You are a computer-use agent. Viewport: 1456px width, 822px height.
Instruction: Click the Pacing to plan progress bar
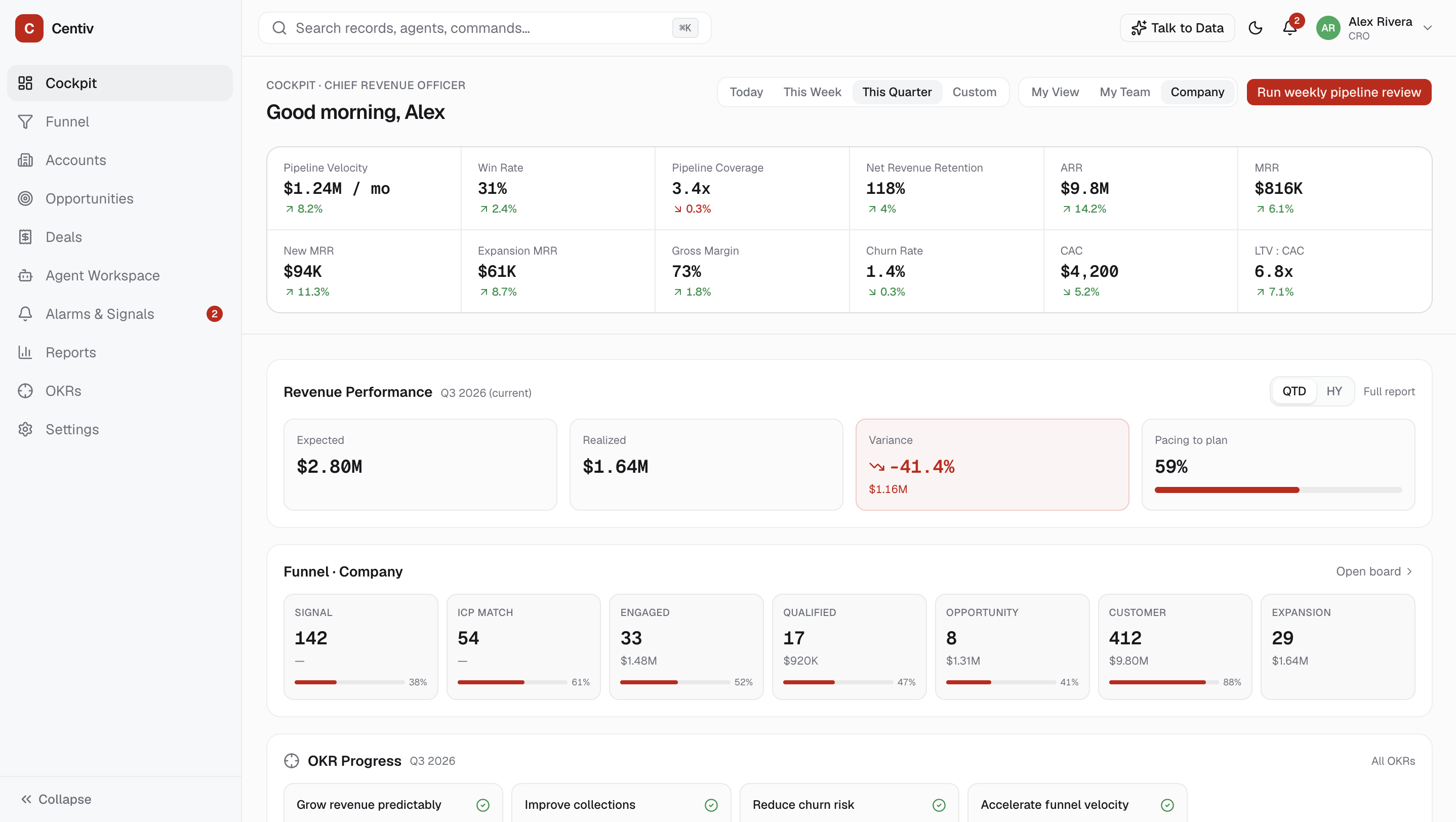coord(1278,490)
